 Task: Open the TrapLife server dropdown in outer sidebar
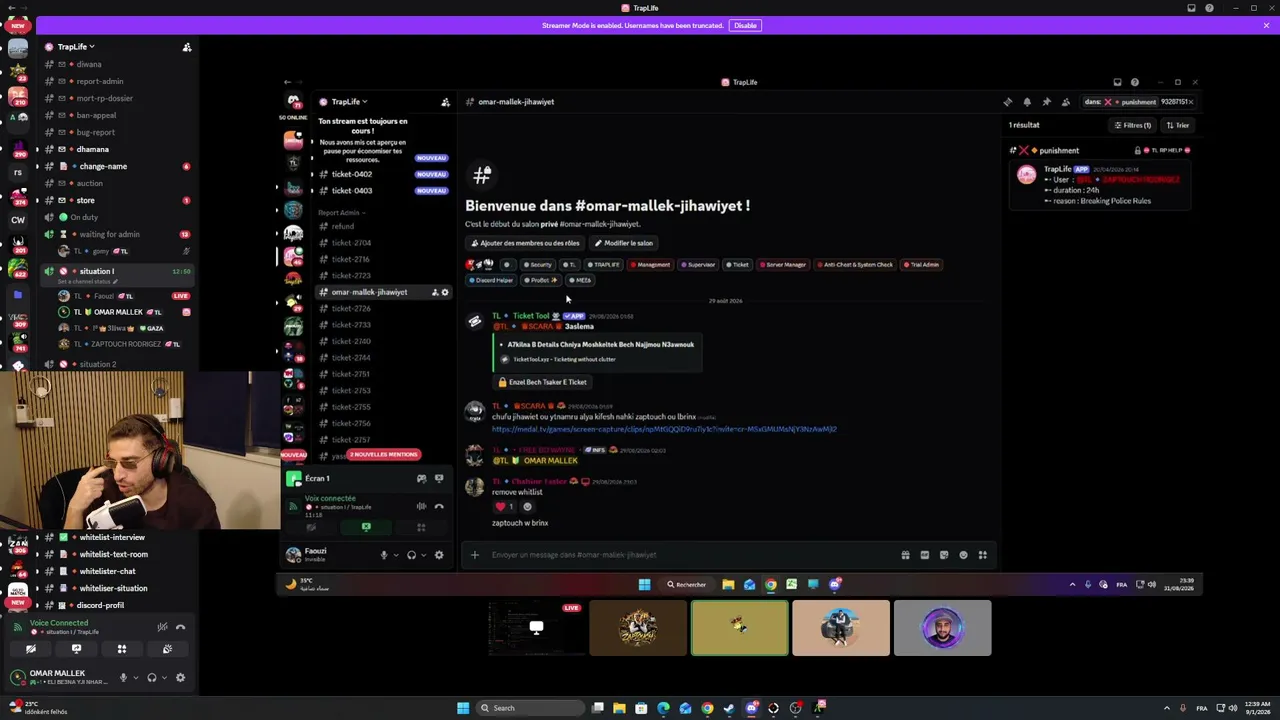[75, 47]
